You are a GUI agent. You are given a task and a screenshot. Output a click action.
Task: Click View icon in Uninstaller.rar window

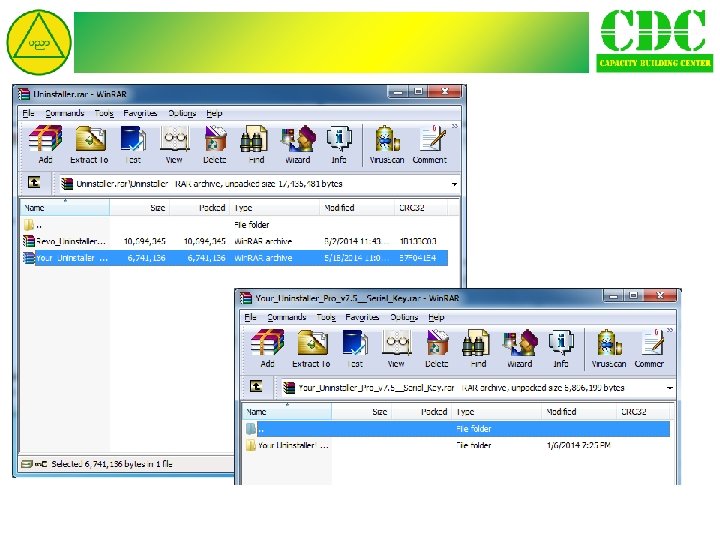pyautogui.click(x=174, y=145)
